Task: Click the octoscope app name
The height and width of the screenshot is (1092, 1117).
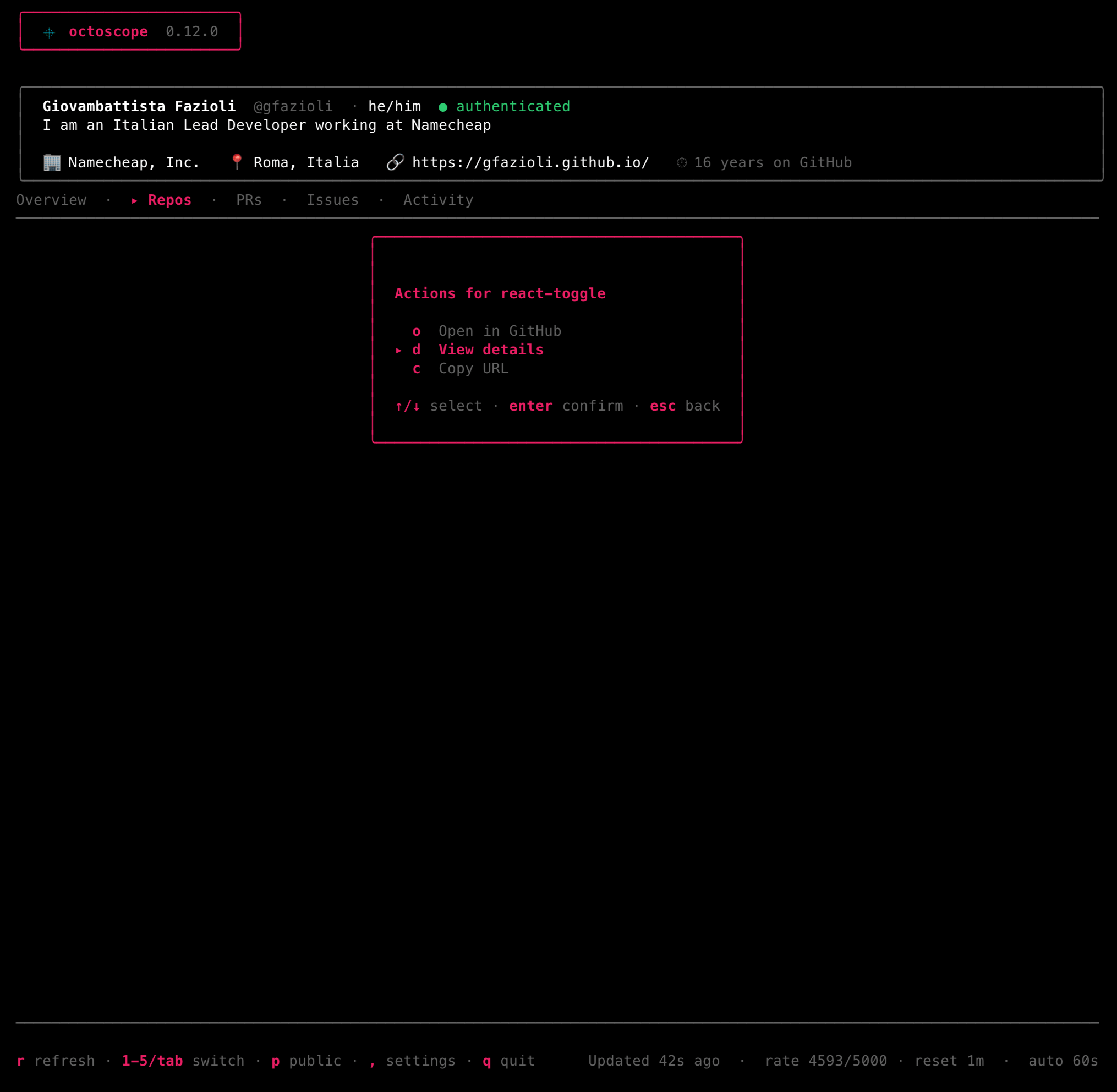Action: 108,31
